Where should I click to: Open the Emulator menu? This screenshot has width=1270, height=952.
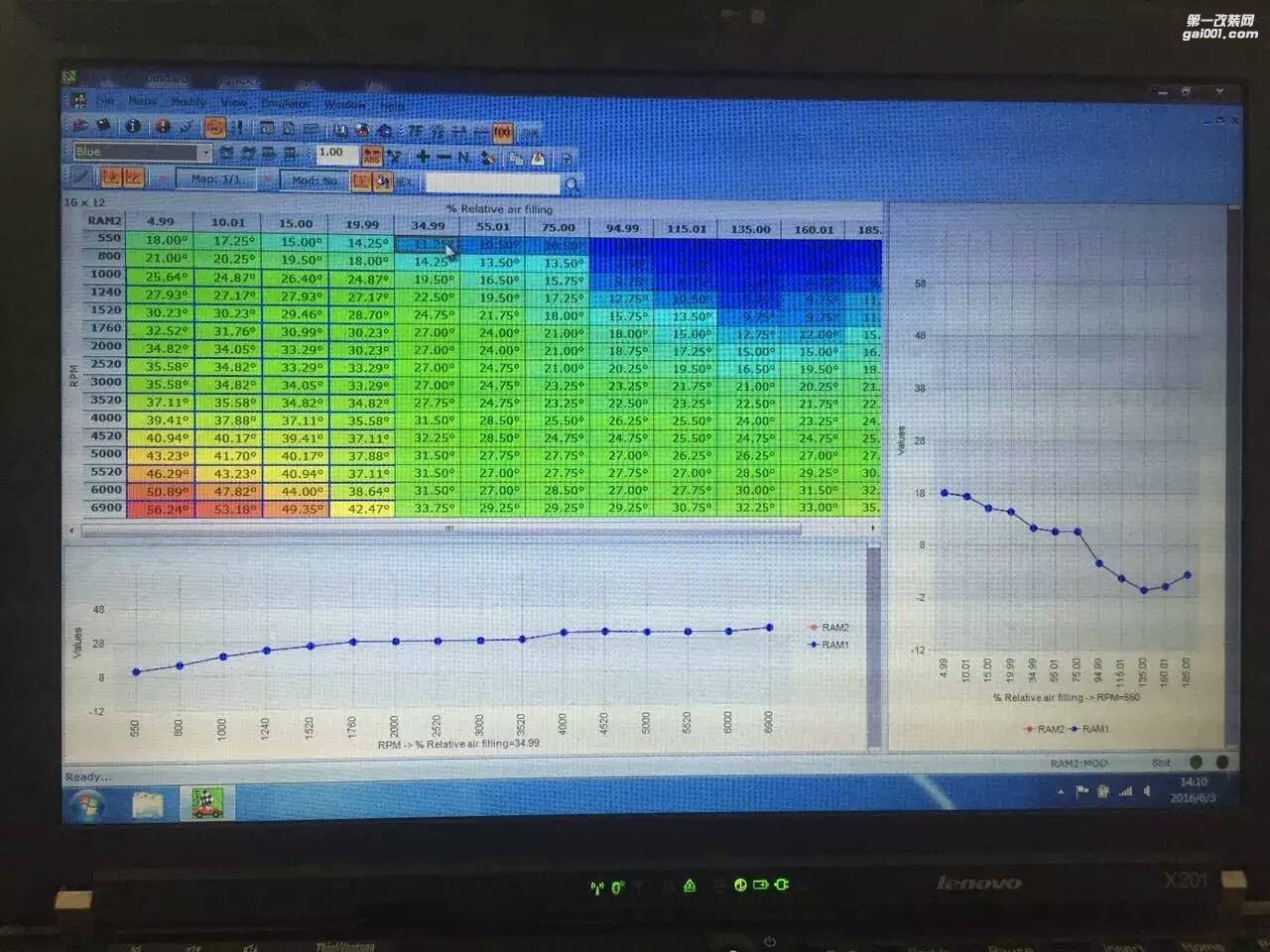click(286, 103)
